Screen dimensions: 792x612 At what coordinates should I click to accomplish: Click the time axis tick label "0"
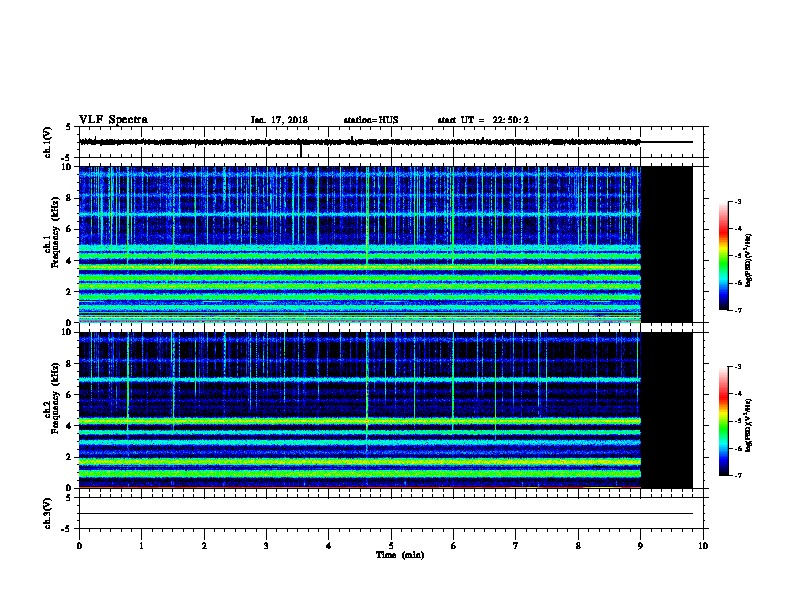coord(79,546)
